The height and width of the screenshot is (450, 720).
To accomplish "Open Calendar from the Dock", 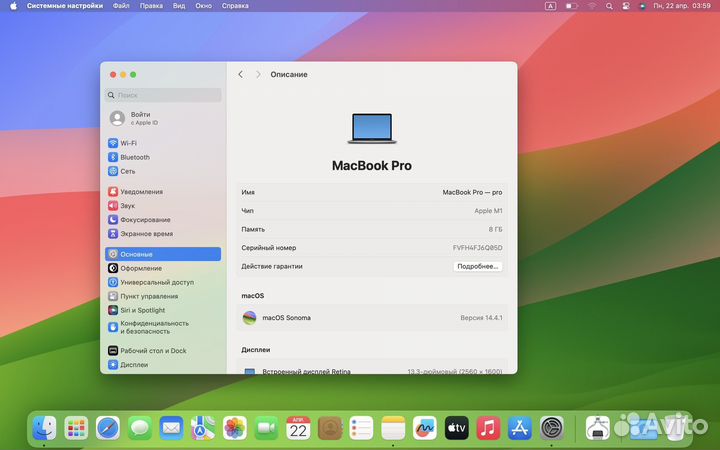I will [x=298, y=428].
